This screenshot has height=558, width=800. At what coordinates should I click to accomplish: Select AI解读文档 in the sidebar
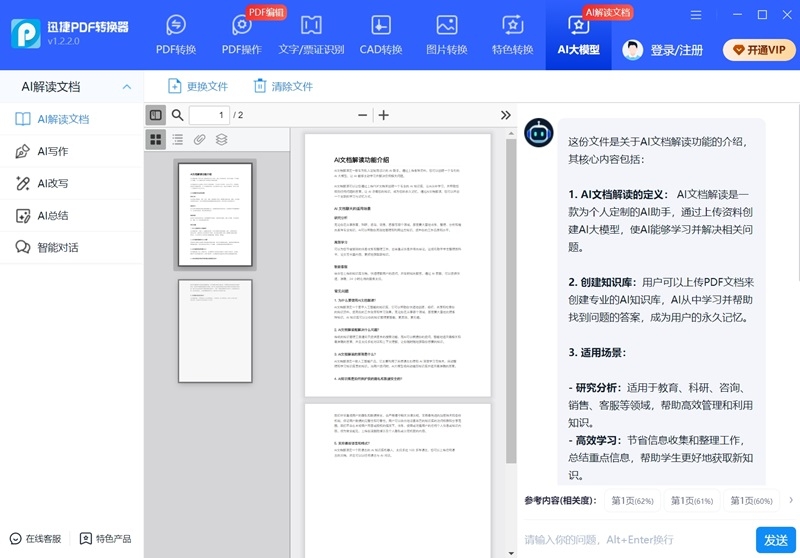[x=71, y=119]
